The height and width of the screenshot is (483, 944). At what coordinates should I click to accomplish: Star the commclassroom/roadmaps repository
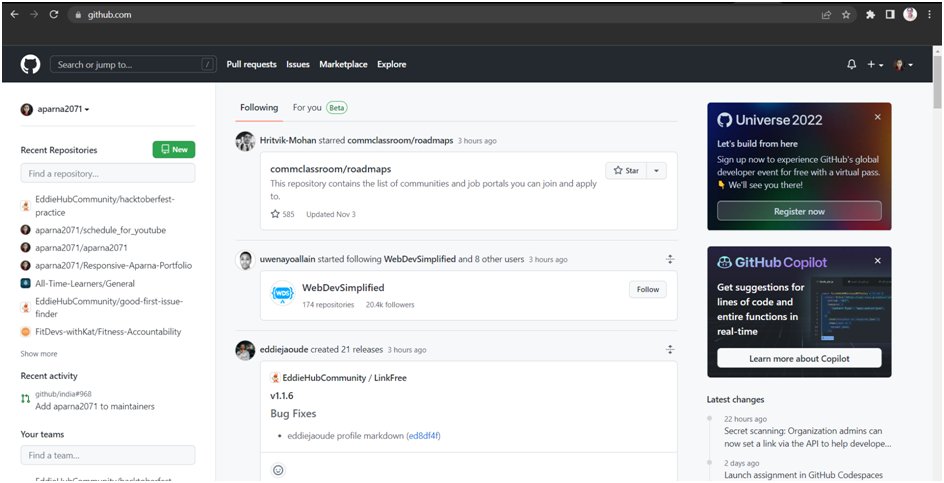(626, 170)
